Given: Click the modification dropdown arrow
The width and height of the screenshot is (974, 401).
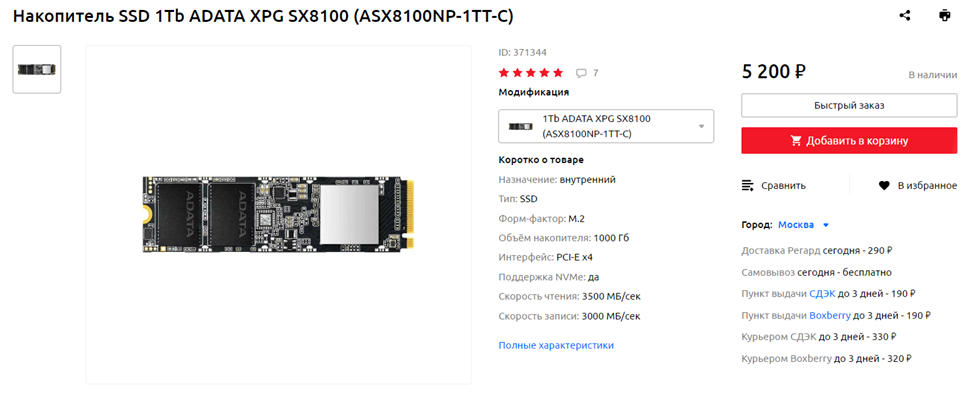Looking at the screenshot, I should 701,127.
